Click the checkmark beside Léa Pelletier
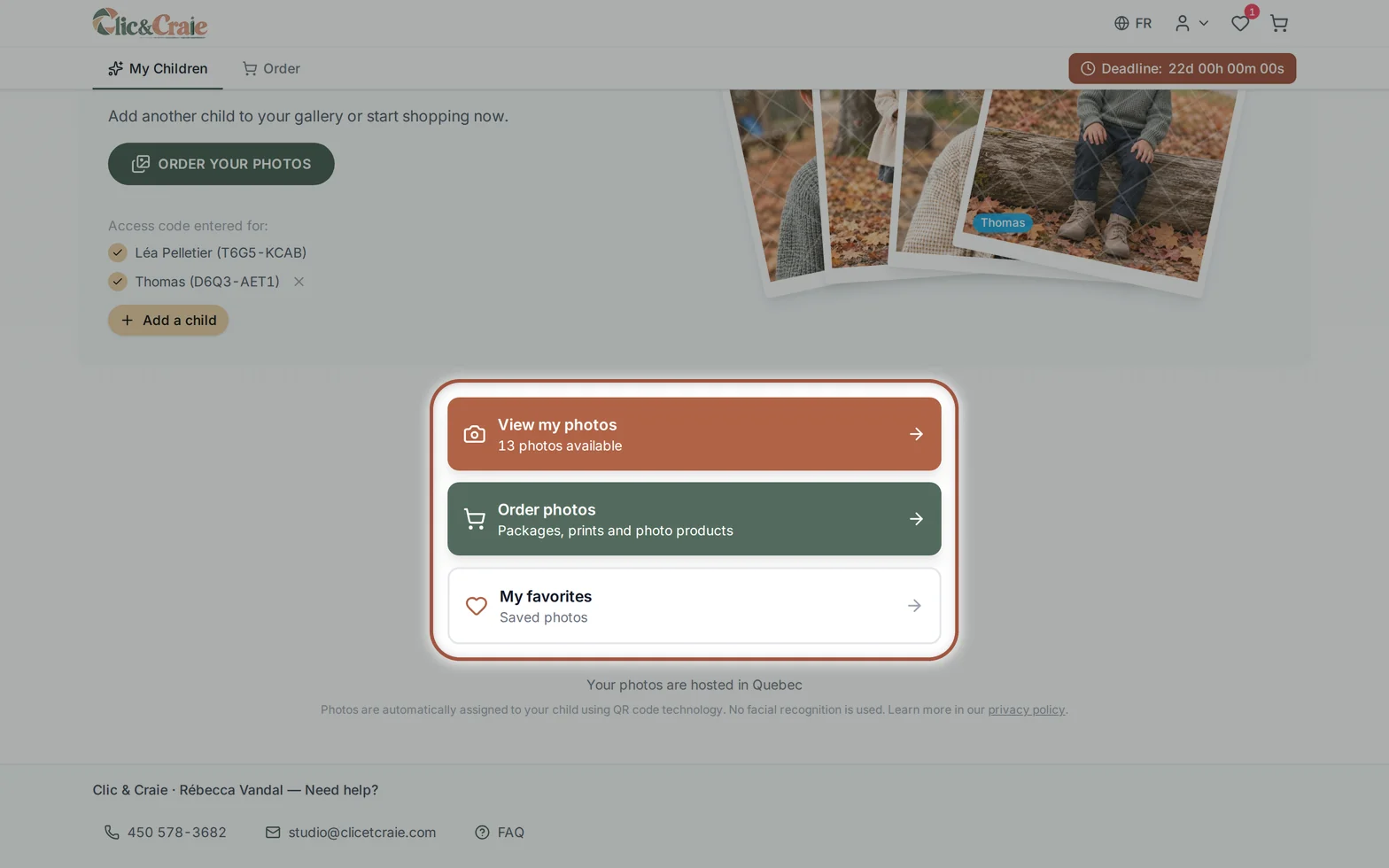This screenshot has height=868, width=1389. tap(118, 253)
